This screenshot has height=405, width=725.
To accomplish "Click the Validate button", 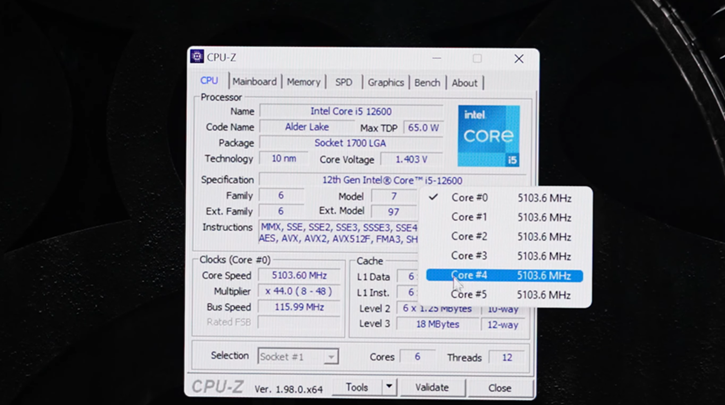I will click(x=432, y=387).
